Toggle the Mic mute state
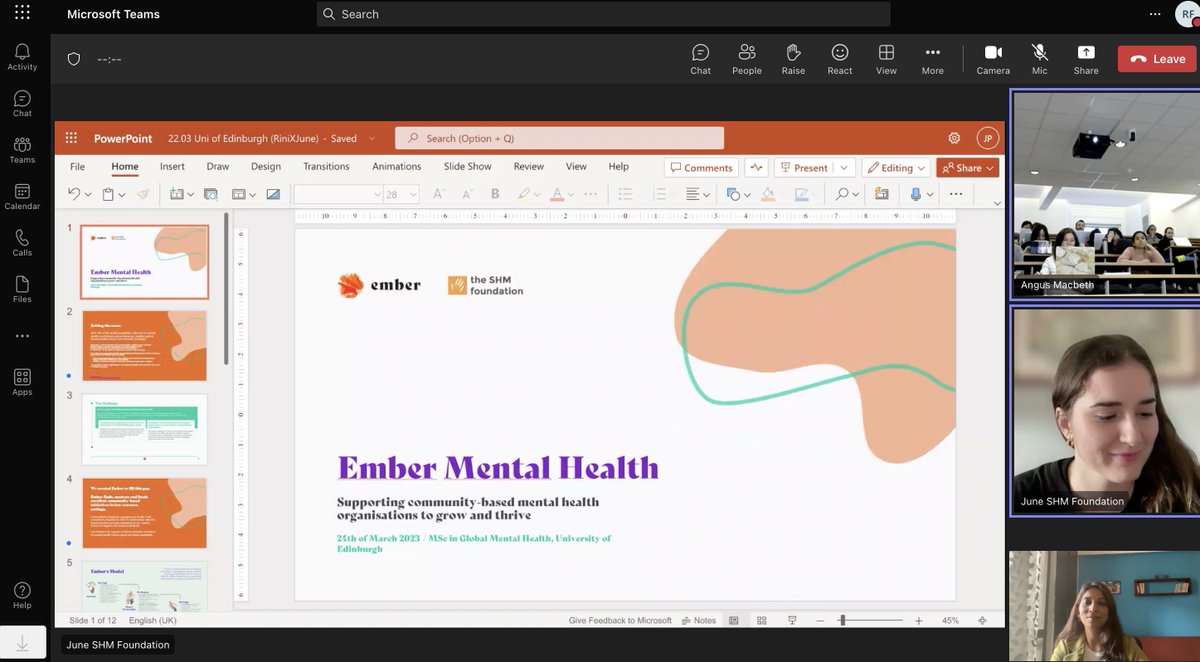Screen dimensions: 1200x662 [x=1040, y=59]
